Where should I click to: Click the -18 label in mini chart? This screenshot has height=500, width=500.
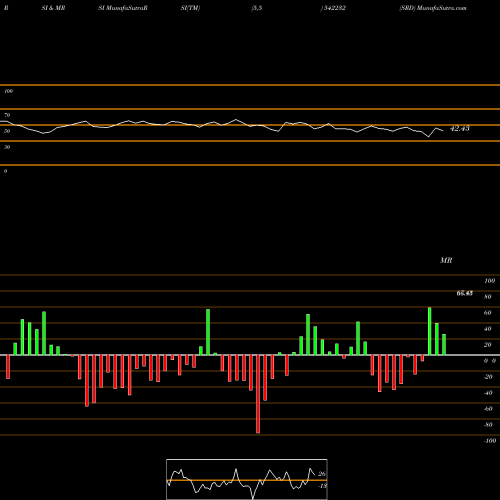pyautogui.click(x=322, y=486)
